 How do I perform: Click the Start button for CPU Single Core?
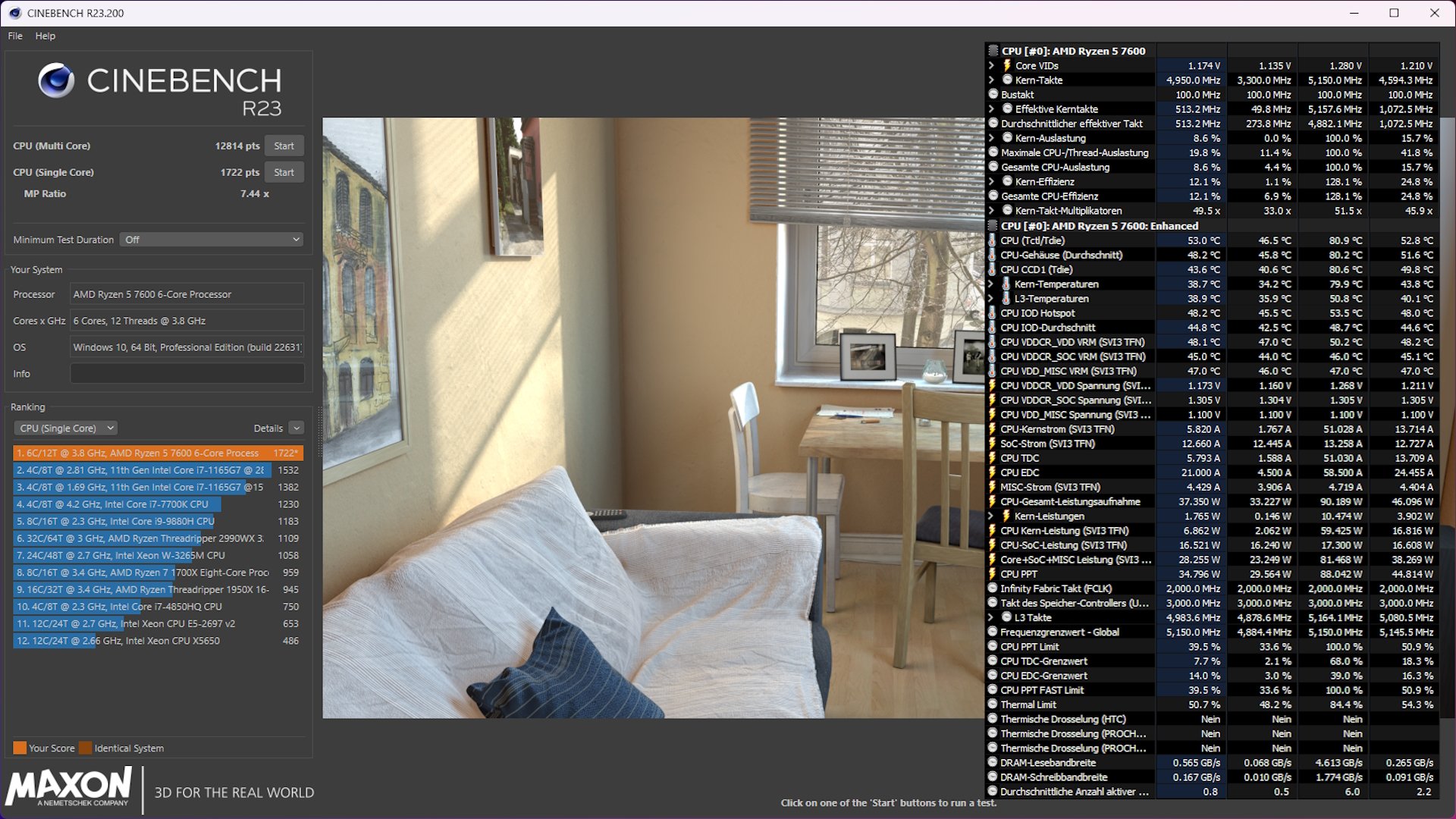pos(285,170)
